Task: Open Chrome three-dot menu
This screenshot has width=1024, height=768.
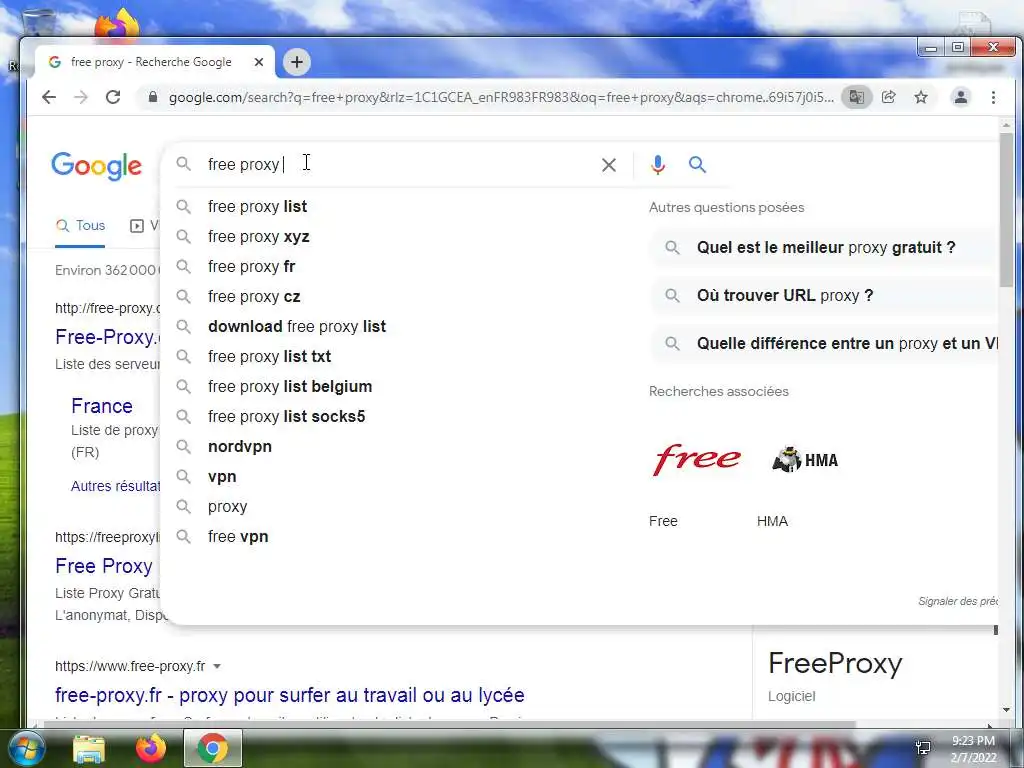Action: [x=993, y=97]
